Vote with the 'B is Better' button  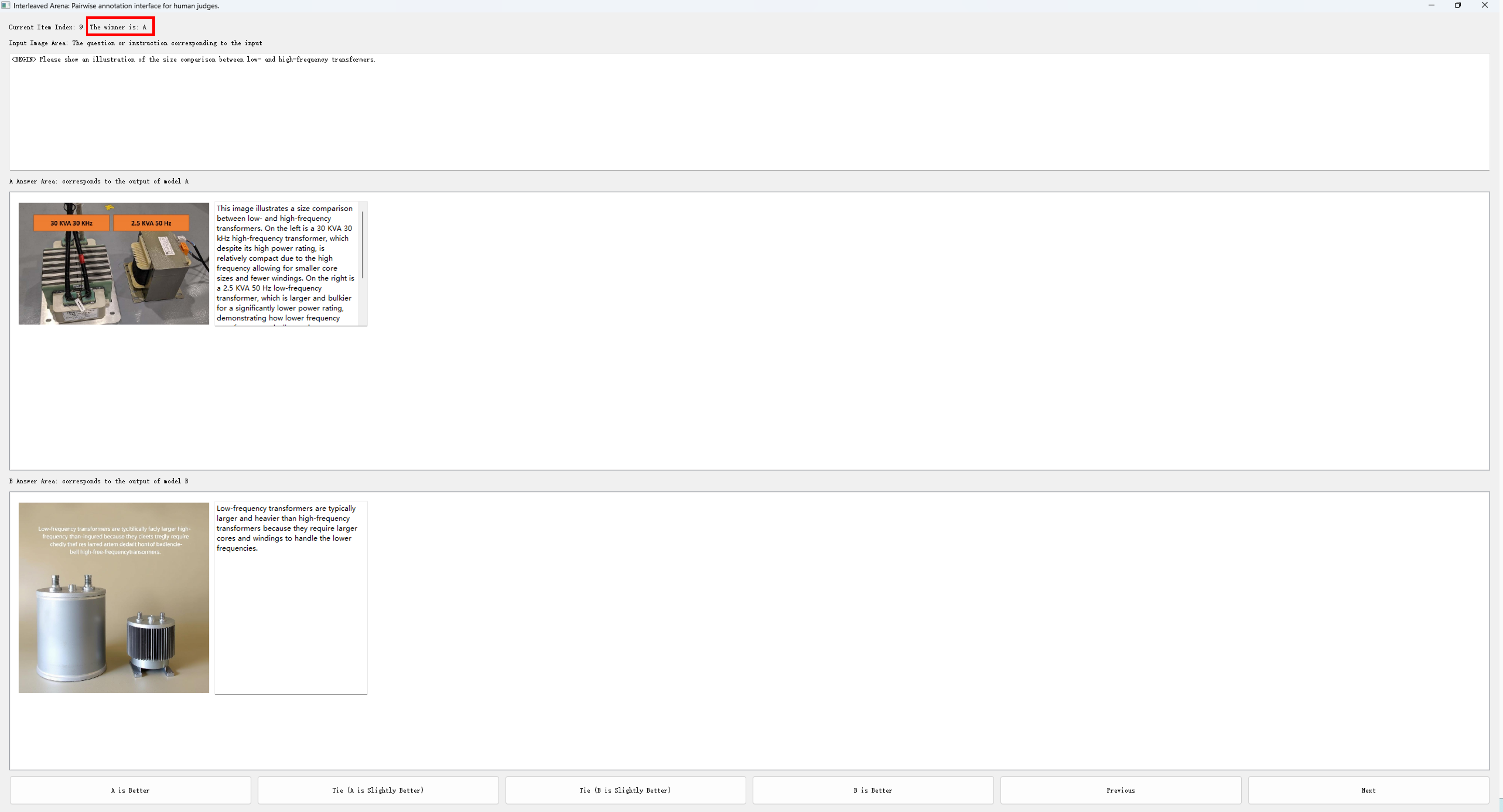tap(872, 790)
